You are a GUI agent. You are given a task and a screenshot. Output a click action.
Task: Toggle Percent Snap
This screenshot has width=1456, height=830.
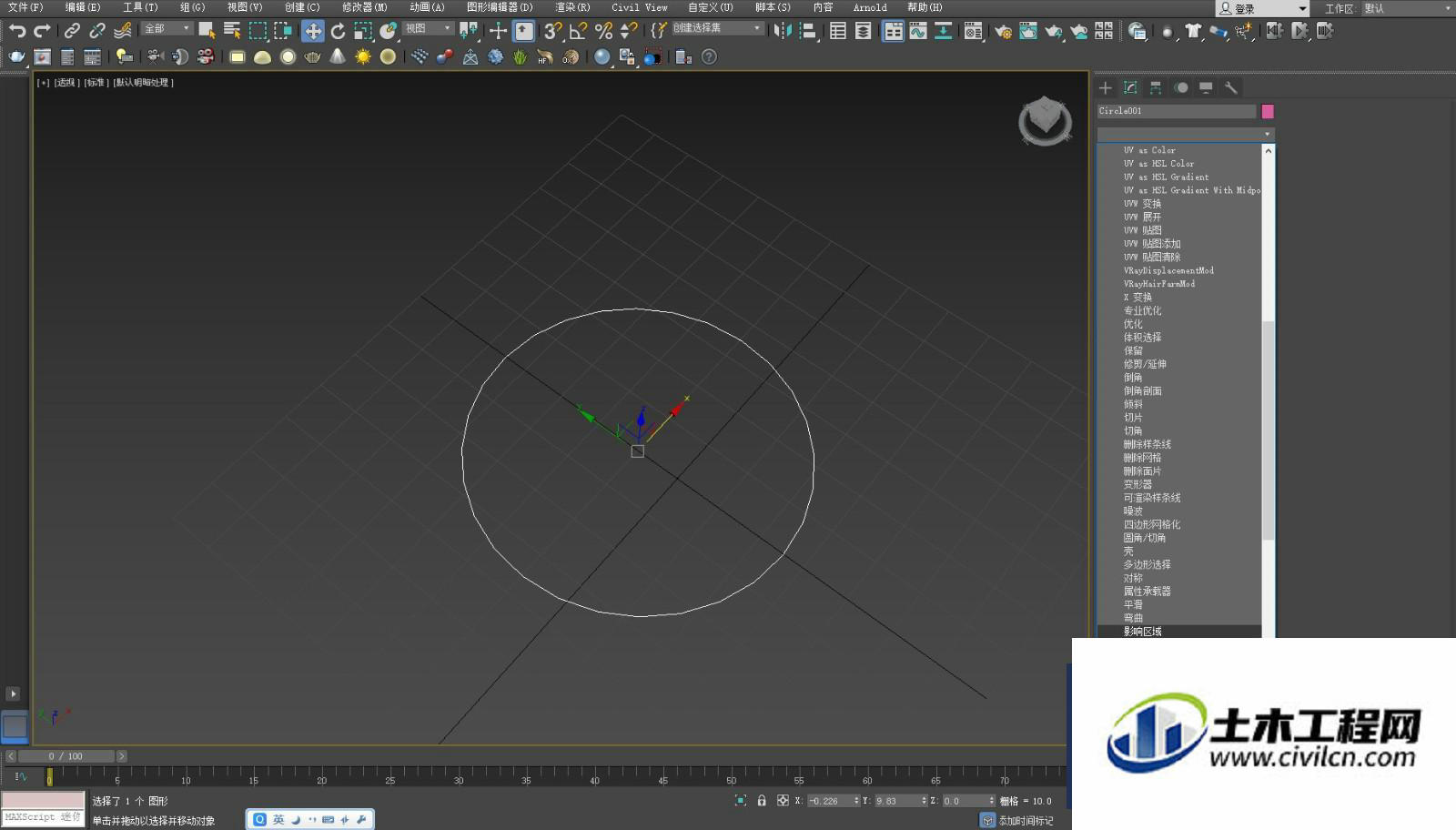[x=603, y=31]
